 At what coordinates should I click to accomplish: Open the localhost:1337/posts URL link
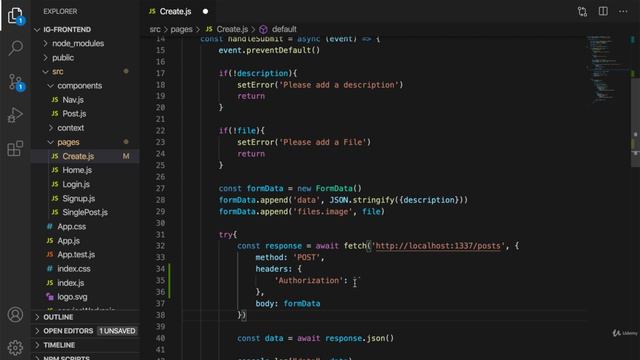point(438,246)
